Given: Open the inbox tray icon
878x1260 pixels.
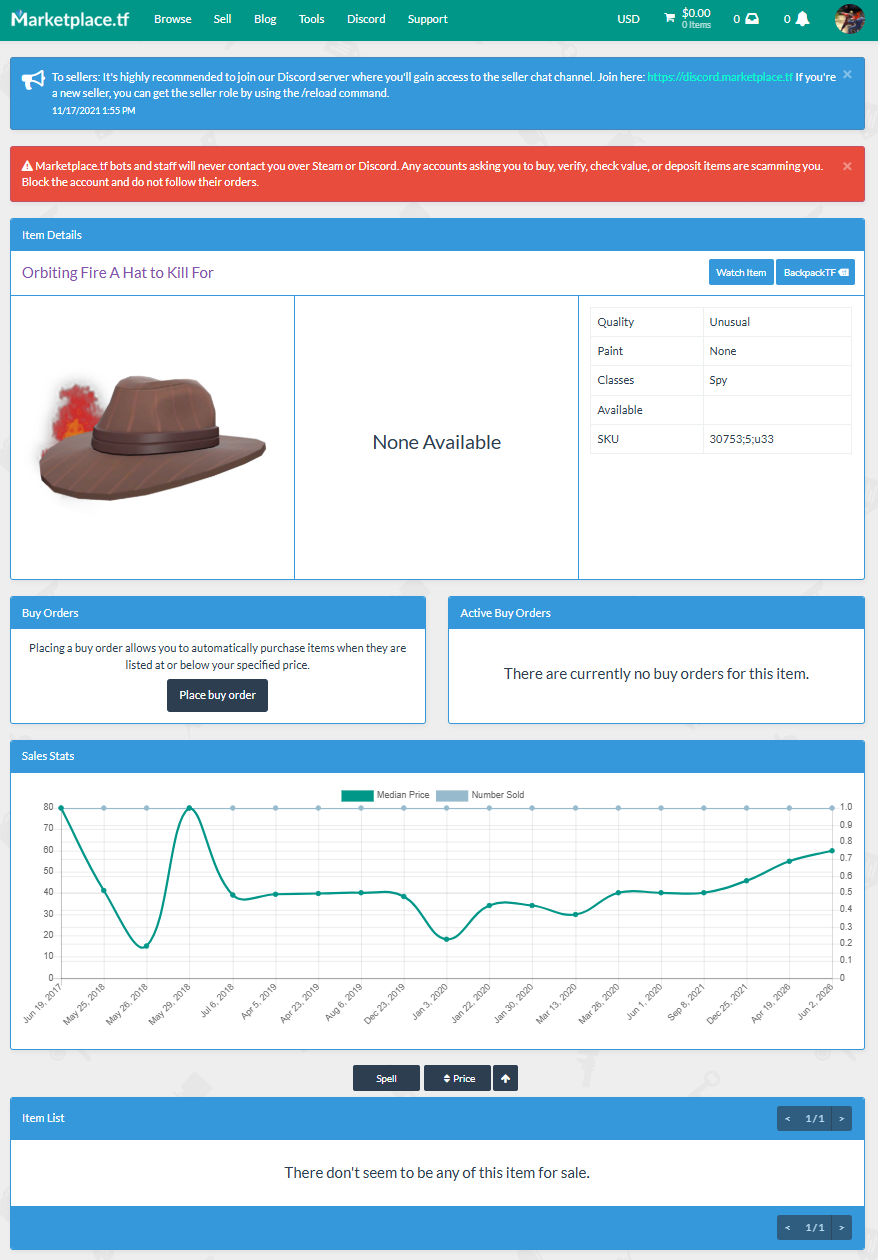Looking at the screenshot, I should [x=752, y=19].
